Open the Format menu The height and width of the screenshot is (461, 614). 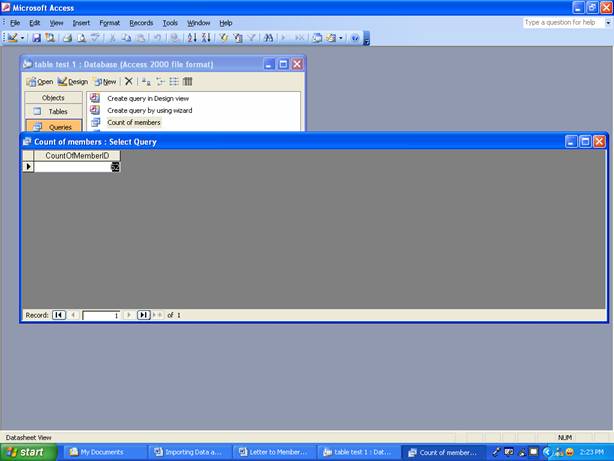tap(109, 23)
